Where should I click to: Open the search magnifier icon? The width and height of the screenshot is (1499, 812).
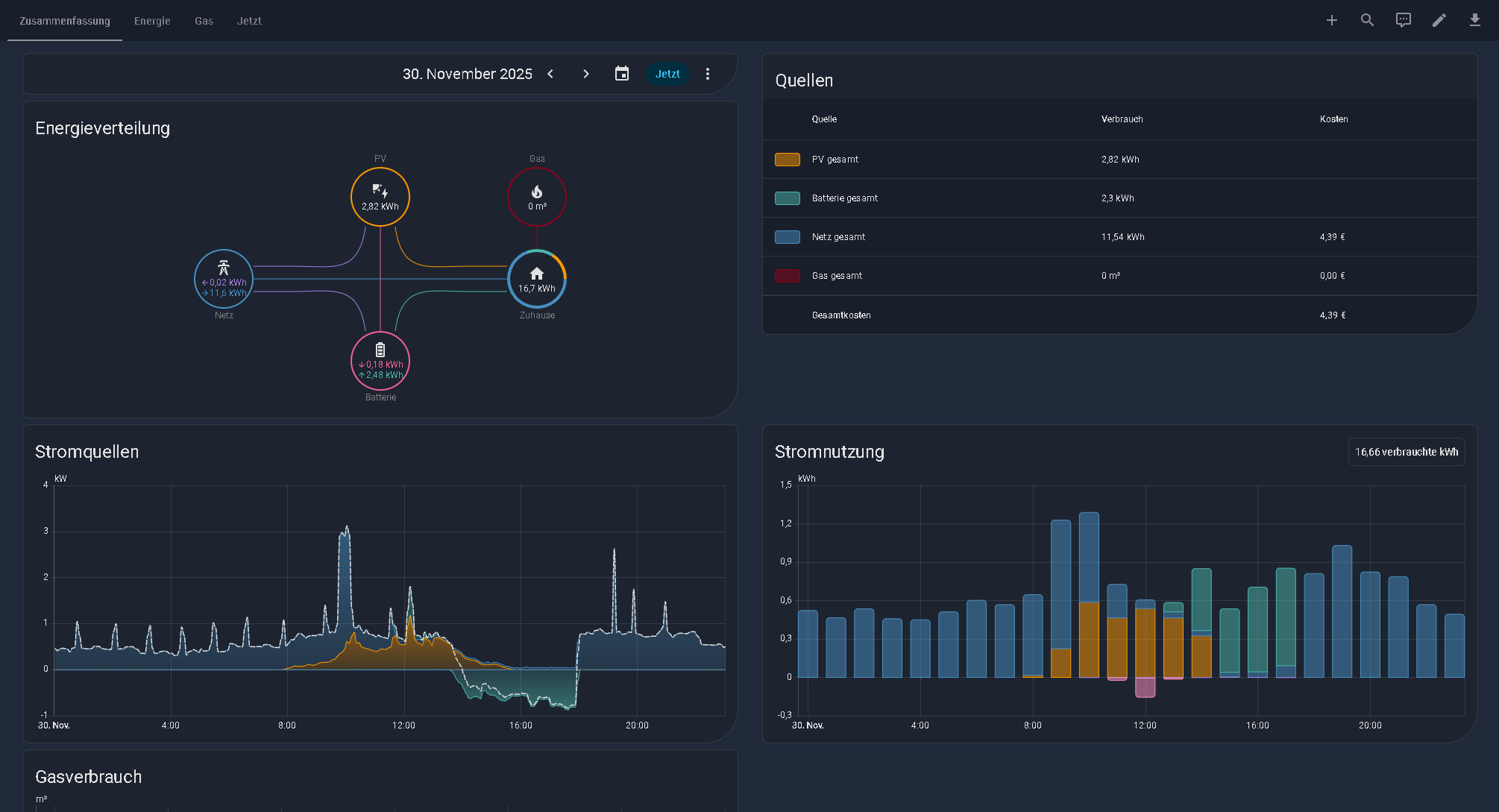click(1367, 20)
